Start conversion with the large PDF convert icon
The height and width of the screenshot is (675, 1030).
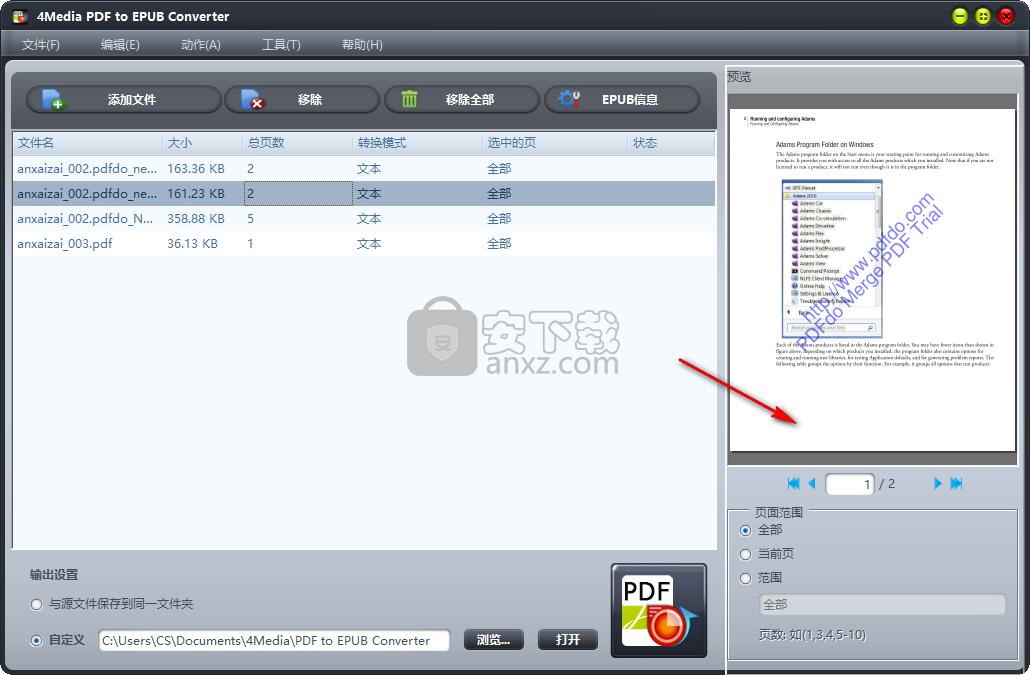[659, 610]
